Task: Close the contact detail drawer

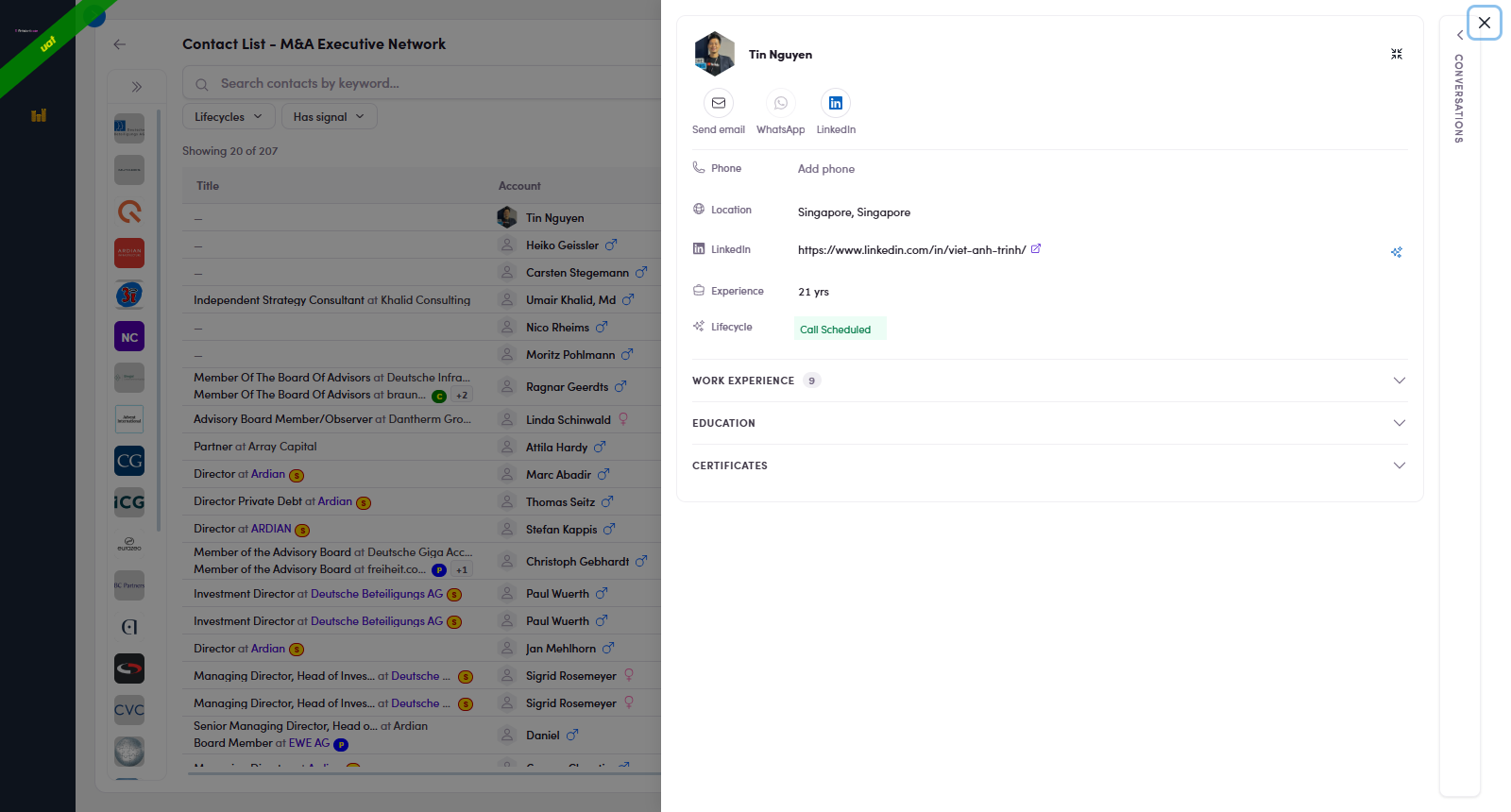Action: click(x=1485, y=23)
